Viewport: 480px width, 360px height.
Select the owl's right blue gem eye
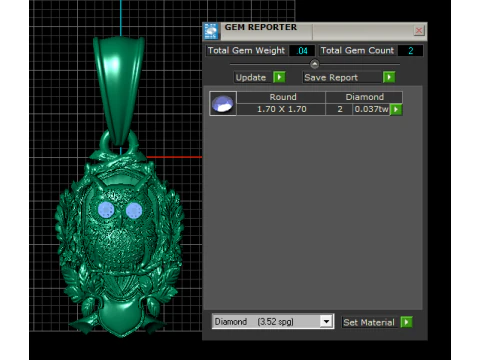click(x=134, y=211)
